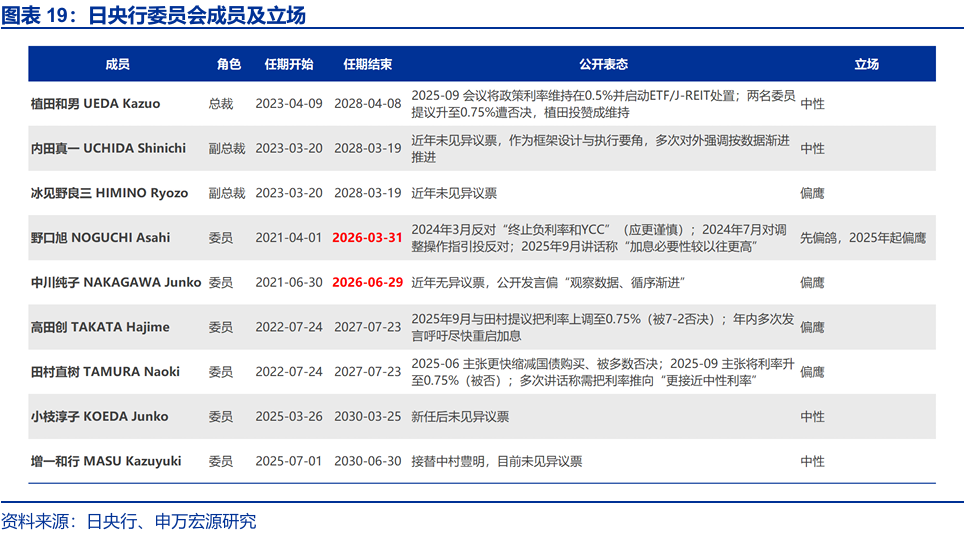Viewport: 964px width, 535px height.
Task: Click the 立场 column header
Action: coord(866,64)
